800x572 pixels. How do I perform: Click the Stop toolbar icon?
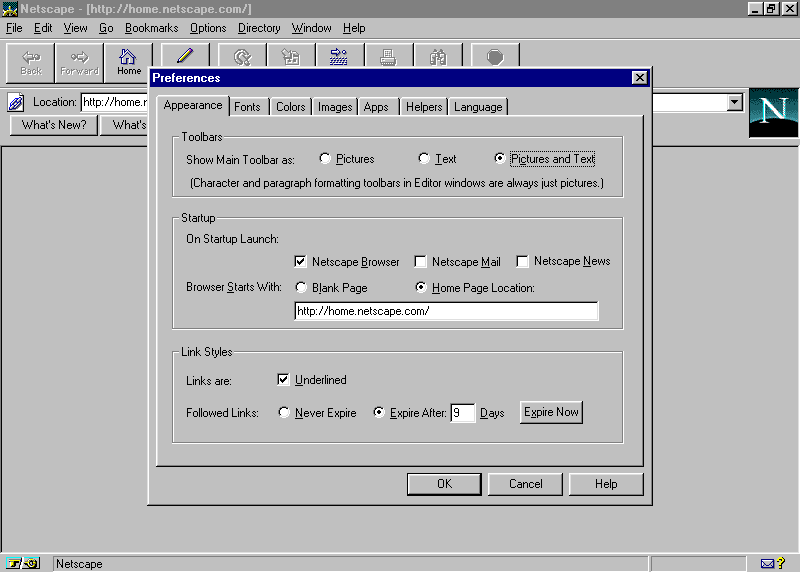point(495,56)
